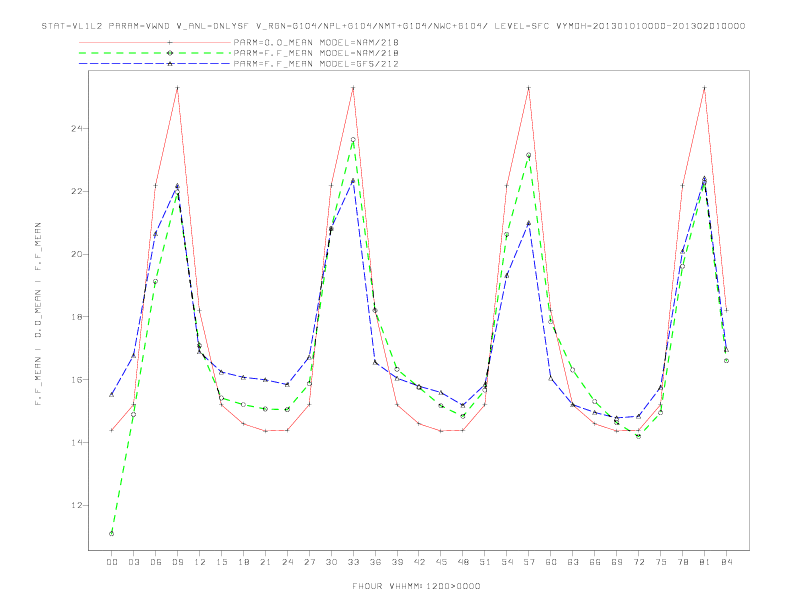Image resolution: width=792 pixels, height=612 pixels.
Task: Select legend entry PARM=F.F_MEAN MODEL=GFS/212
Action: point(316,64)
